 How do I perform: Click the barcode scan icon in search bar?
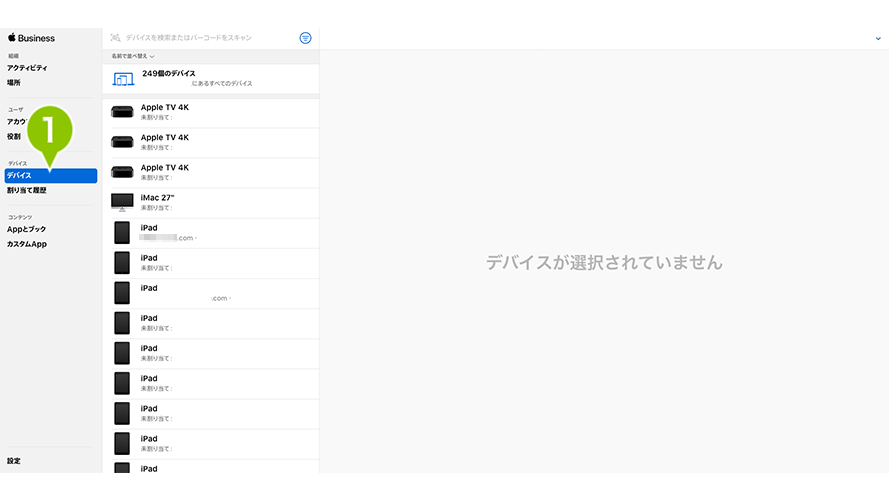116,38
